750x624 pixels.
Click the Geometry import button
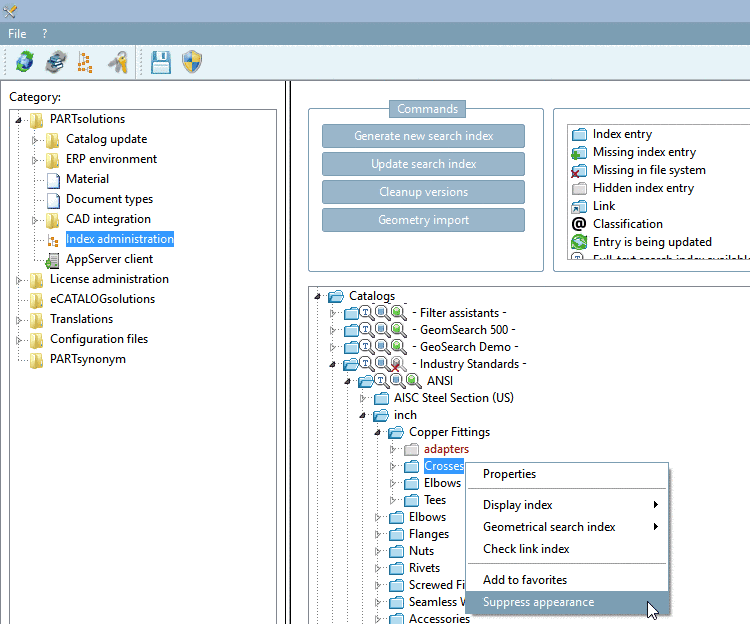point(423,220)
